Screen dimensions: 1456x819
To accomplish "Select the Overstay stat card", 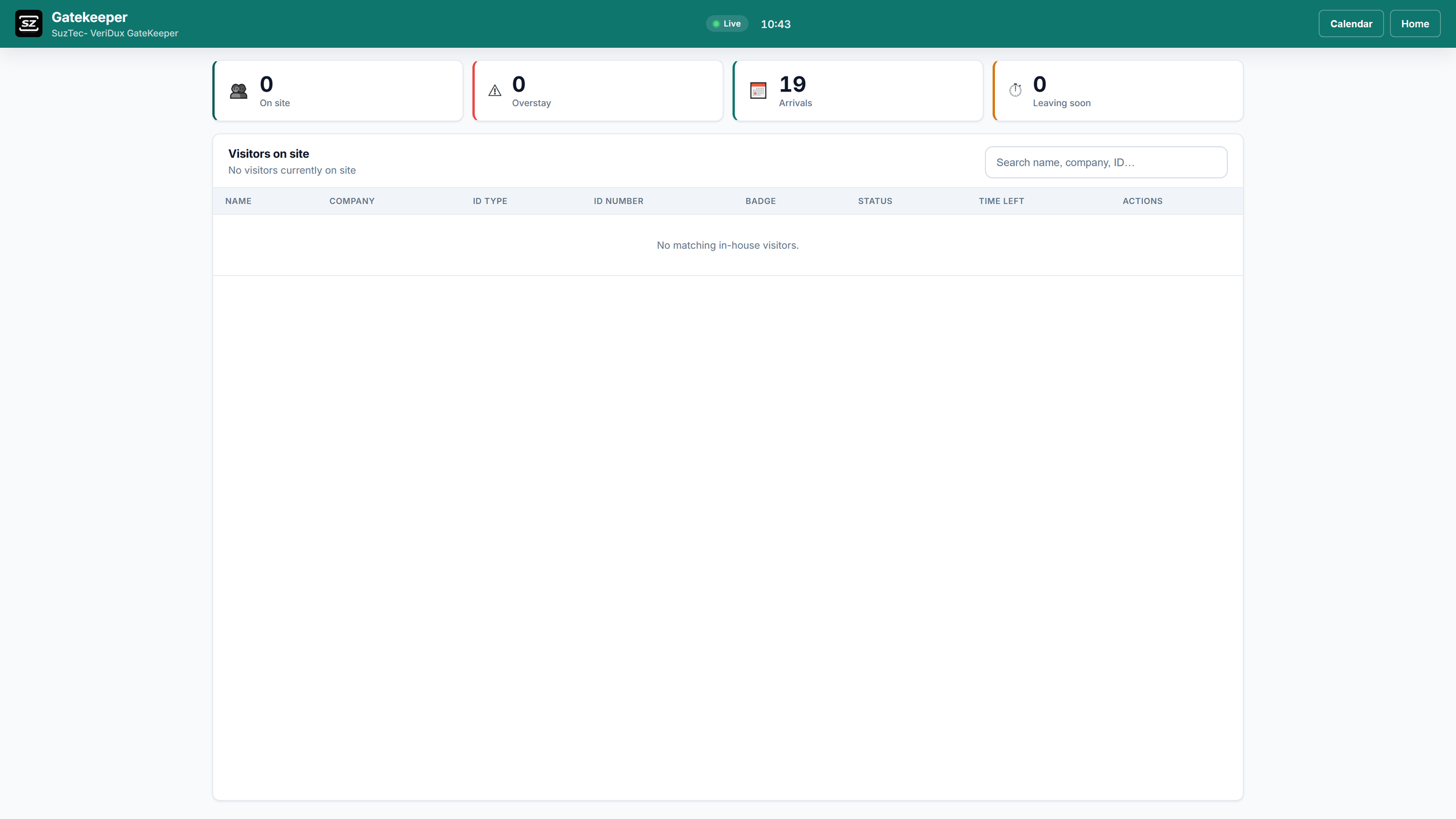I will [x=598, y=90].
